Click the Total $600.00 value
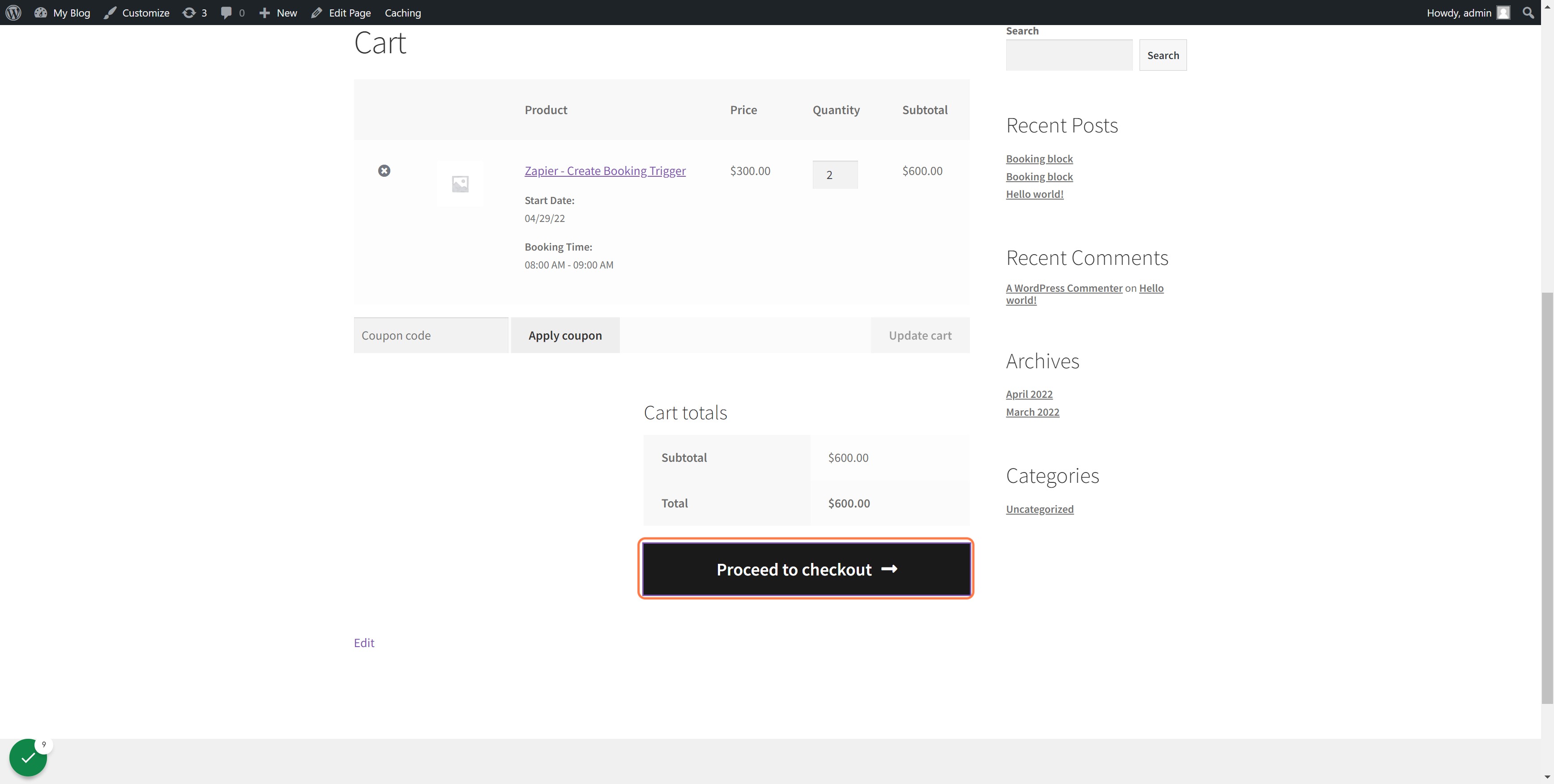Viewport: 1554px width, 784px height. click(x=849, y=503)
